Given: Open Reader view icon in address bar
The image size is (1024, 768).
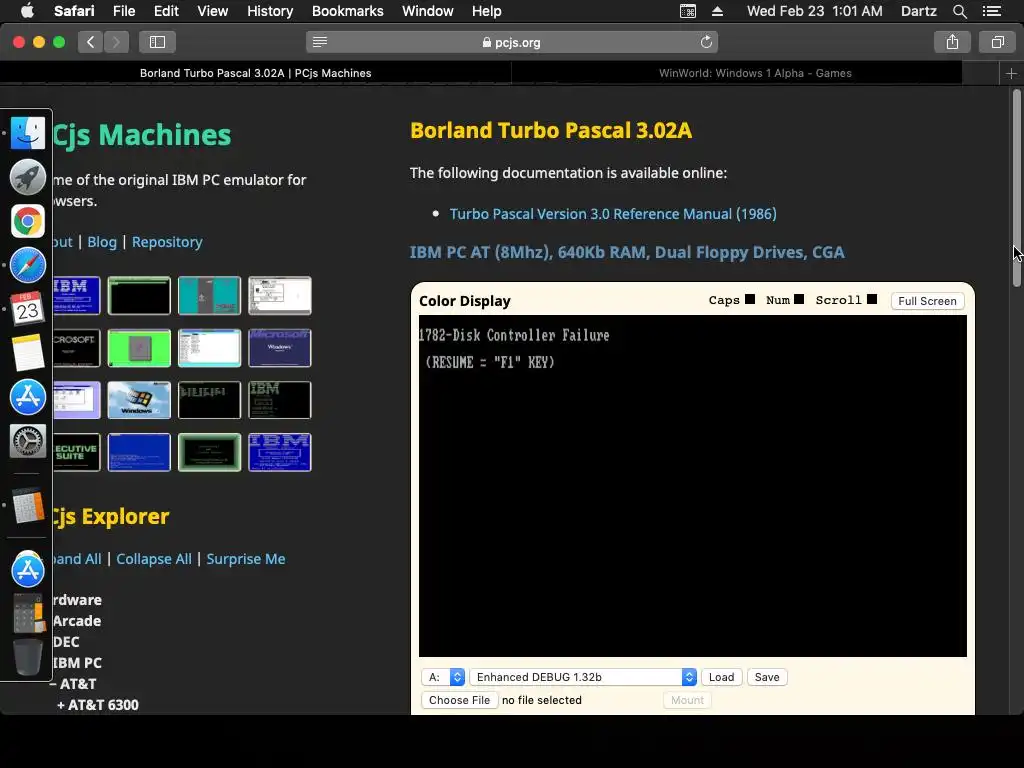Looking at the screenshot, I should click(x=320, y=42).
